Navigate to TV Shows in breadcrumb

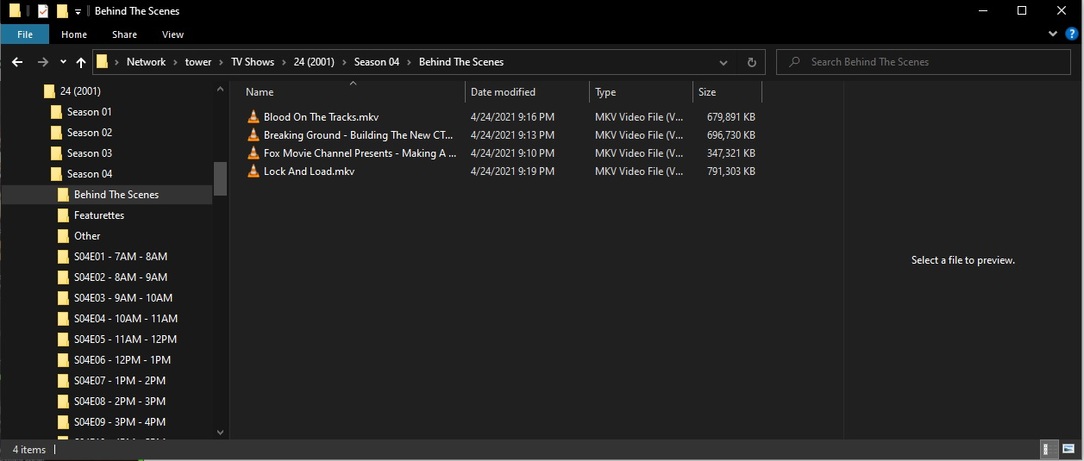tap(252, 62)
